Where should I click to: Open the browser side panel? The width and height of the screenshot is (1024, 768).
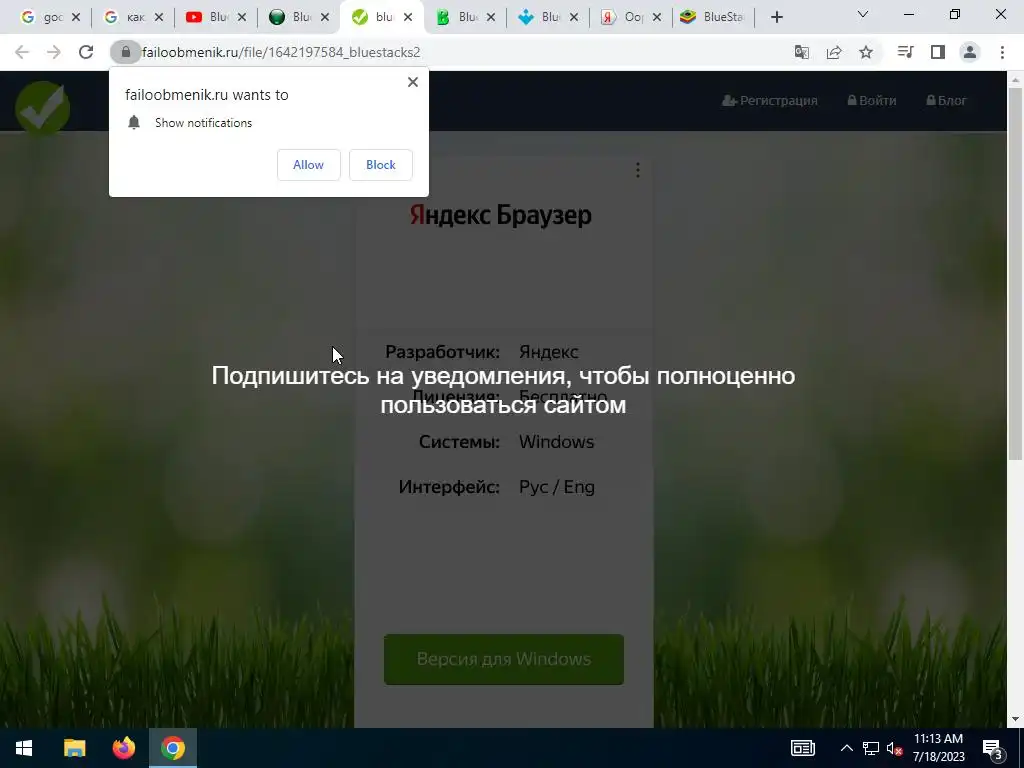point(938,52)
